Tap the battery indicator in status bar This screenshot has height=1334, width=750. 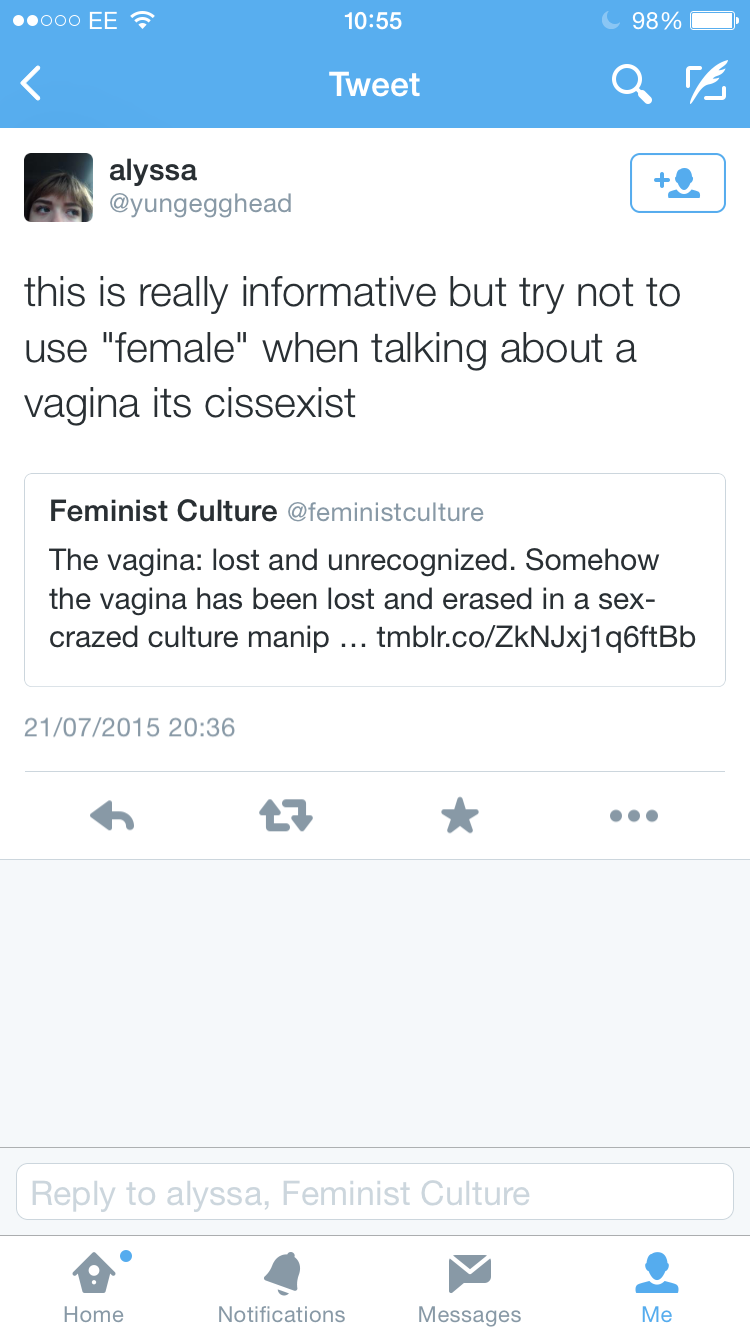pyautogui.click(x=712, y=20)
